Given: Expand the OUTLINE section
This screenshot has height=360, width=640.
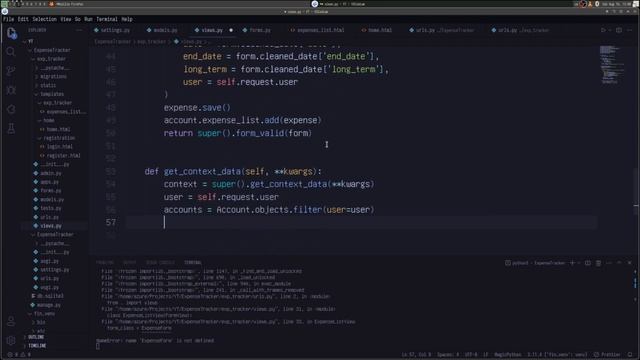Looking at the screenshot, I should coord(36,337).
